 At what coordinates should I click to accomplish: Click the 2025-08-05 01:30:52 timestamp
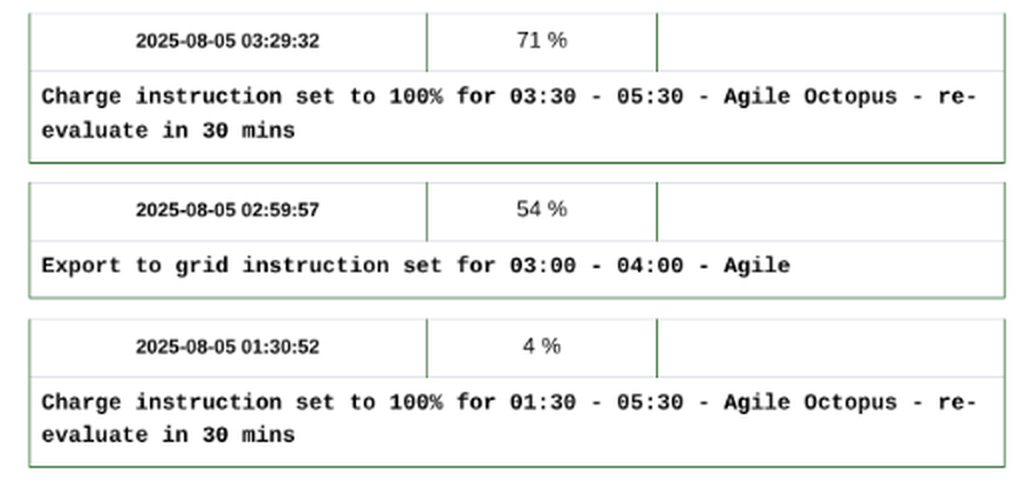pos(228,347)
